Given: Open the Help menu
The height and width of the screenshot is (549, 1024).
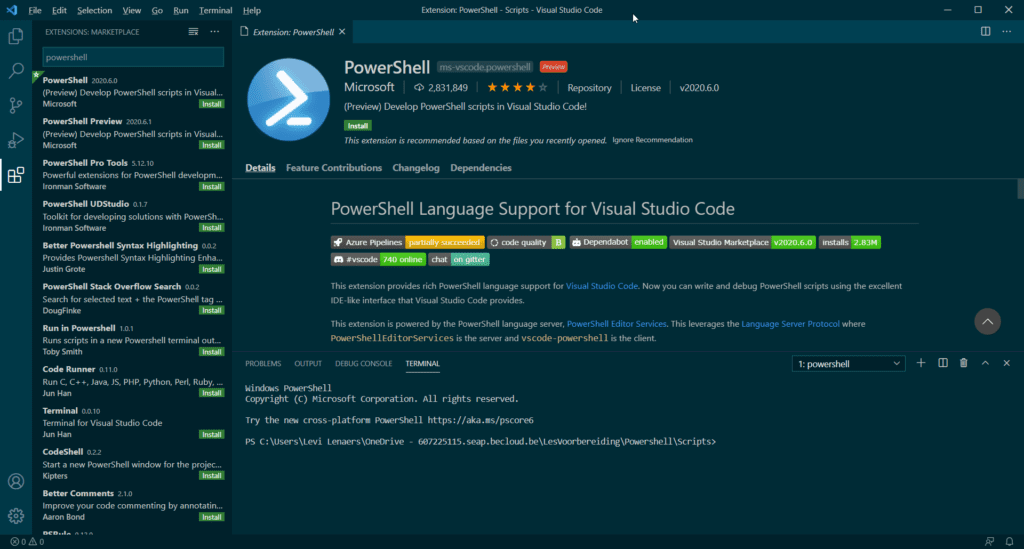Looking at the screenshot, I should 251,10.
